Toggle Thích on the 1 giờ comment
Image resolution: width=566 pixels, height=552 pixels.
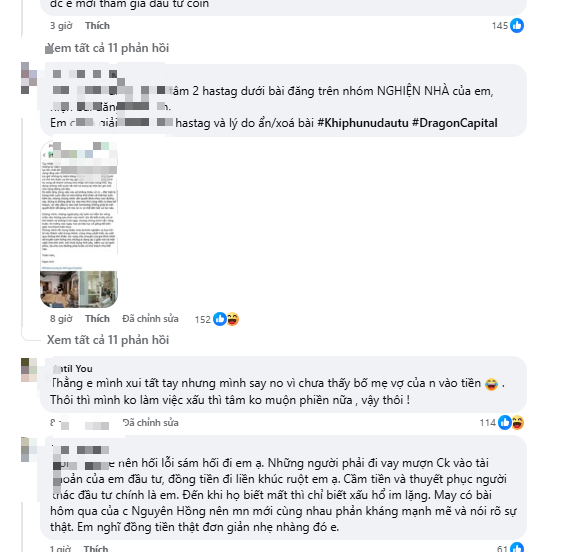pos(96,548)
